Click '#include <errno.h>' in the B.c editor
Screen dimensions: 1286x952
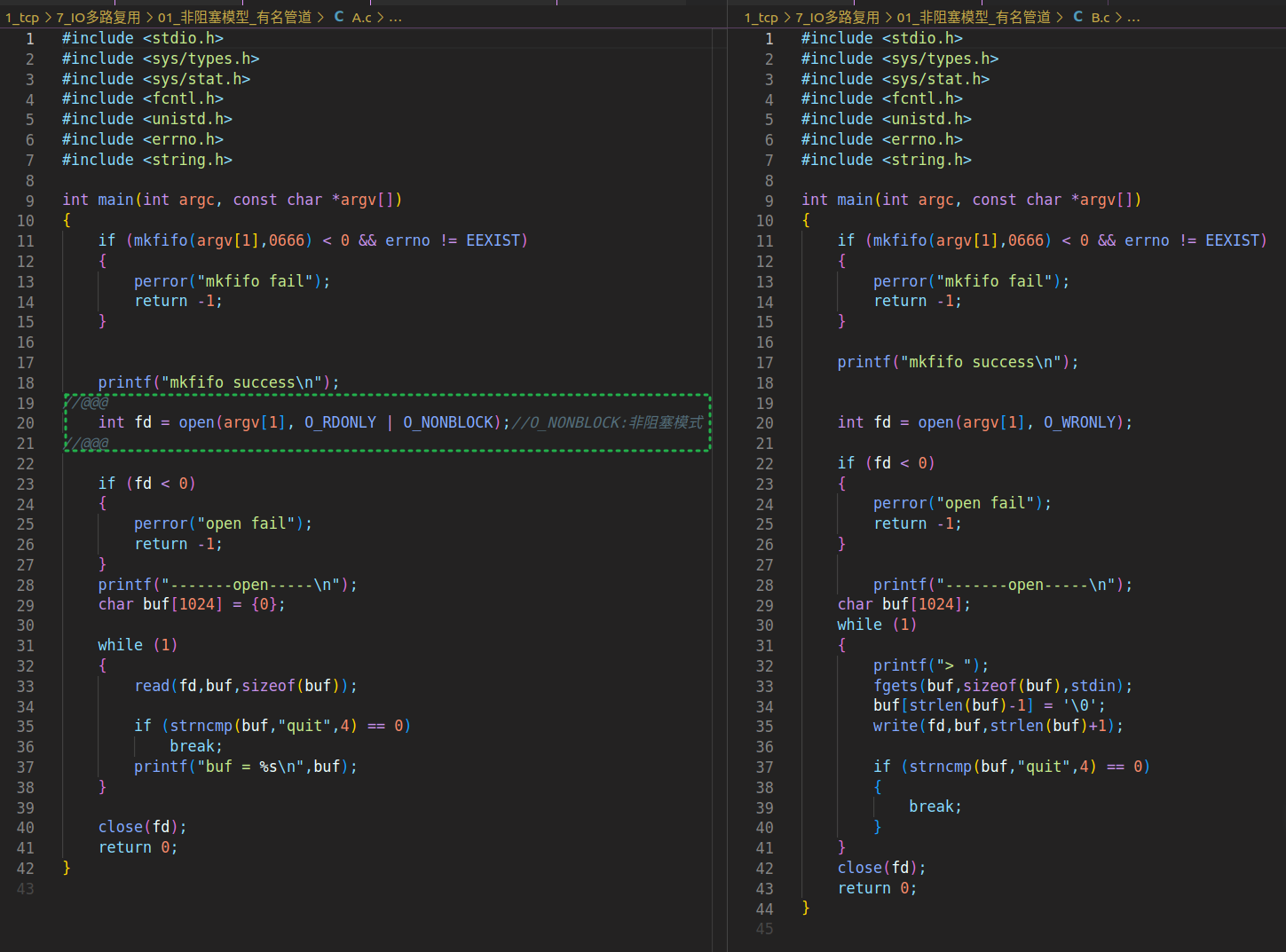pos(882,139)
